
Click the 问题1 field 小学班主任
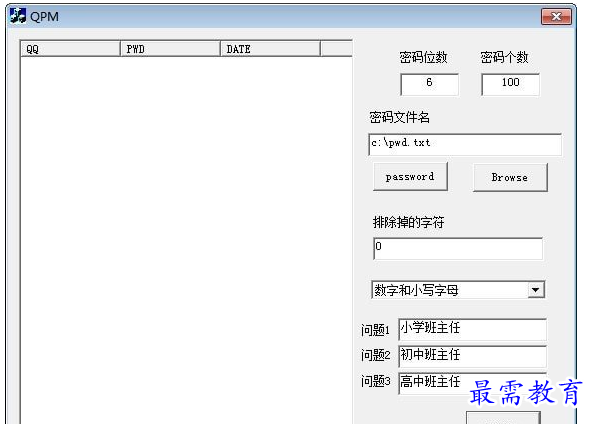(473, 330)
